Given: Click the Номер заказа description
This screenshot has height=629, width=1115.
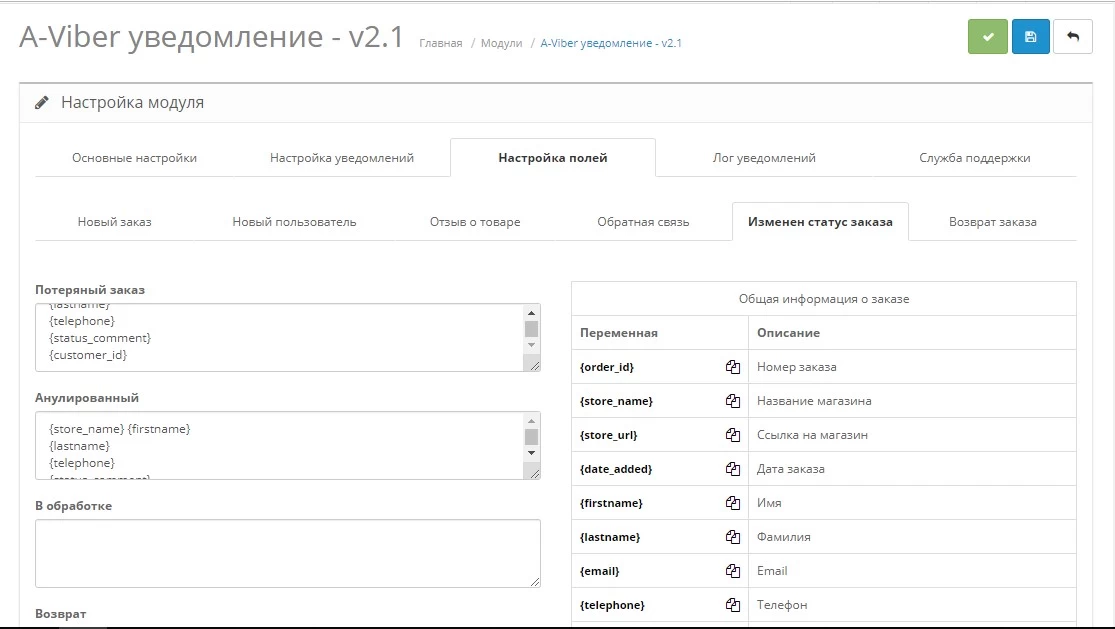Looking at the screenshot, I should (x=796, y=367).
